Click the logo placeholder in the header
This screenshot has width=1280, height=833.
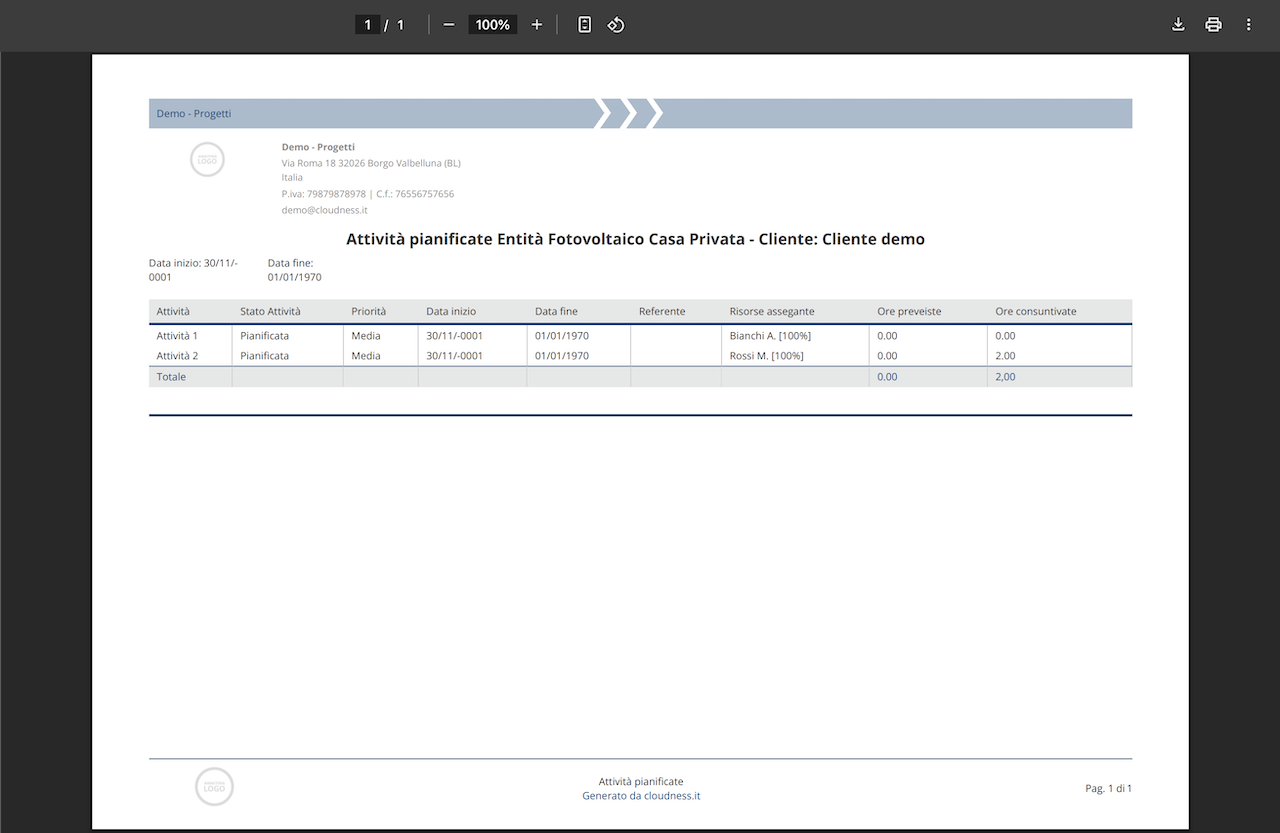[x=208, y=160]
